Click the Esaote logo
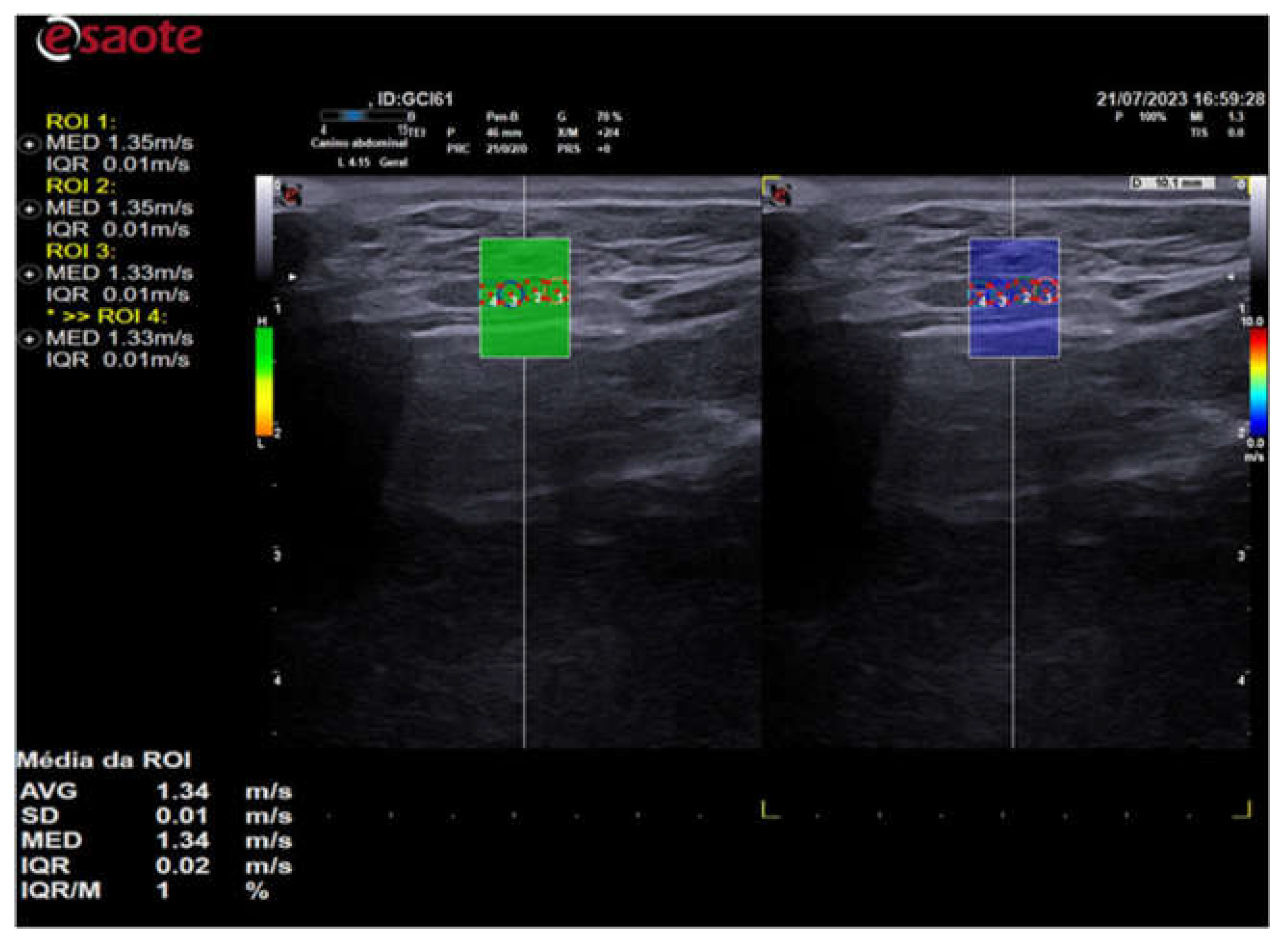This screenshot has height=941, width=1288. (120, 38)
